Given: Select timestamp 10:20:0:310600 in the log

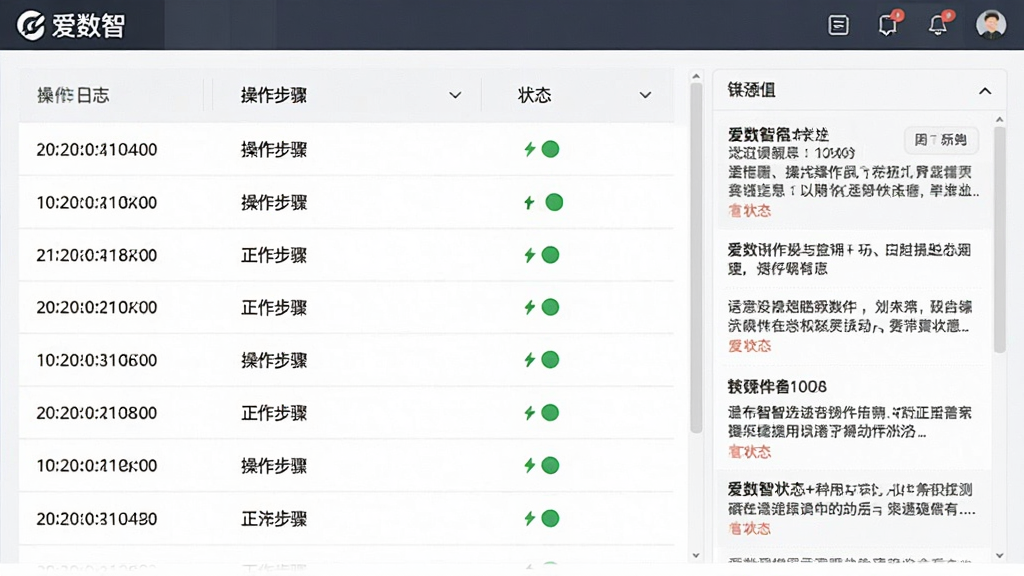Looking at the screenshot, I should tap(97, 360).
